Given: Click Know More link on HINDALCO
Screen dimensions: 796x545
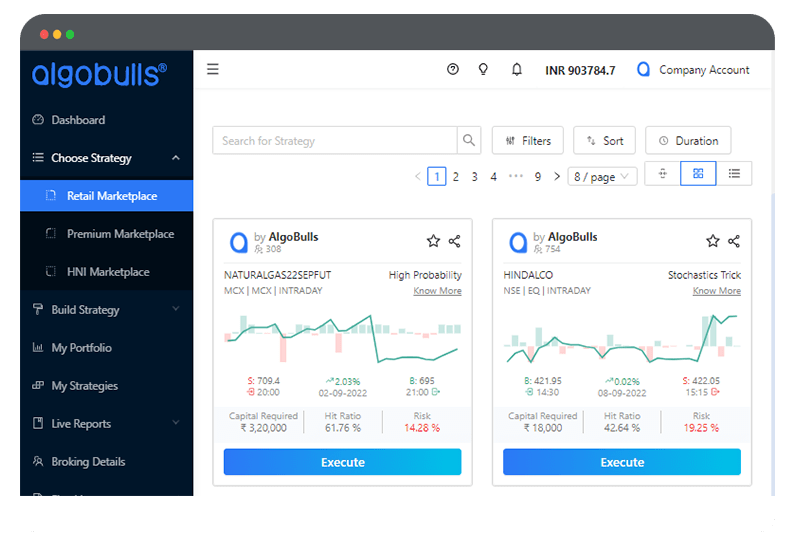Looking at the screenshot, I should coord(716,291).
